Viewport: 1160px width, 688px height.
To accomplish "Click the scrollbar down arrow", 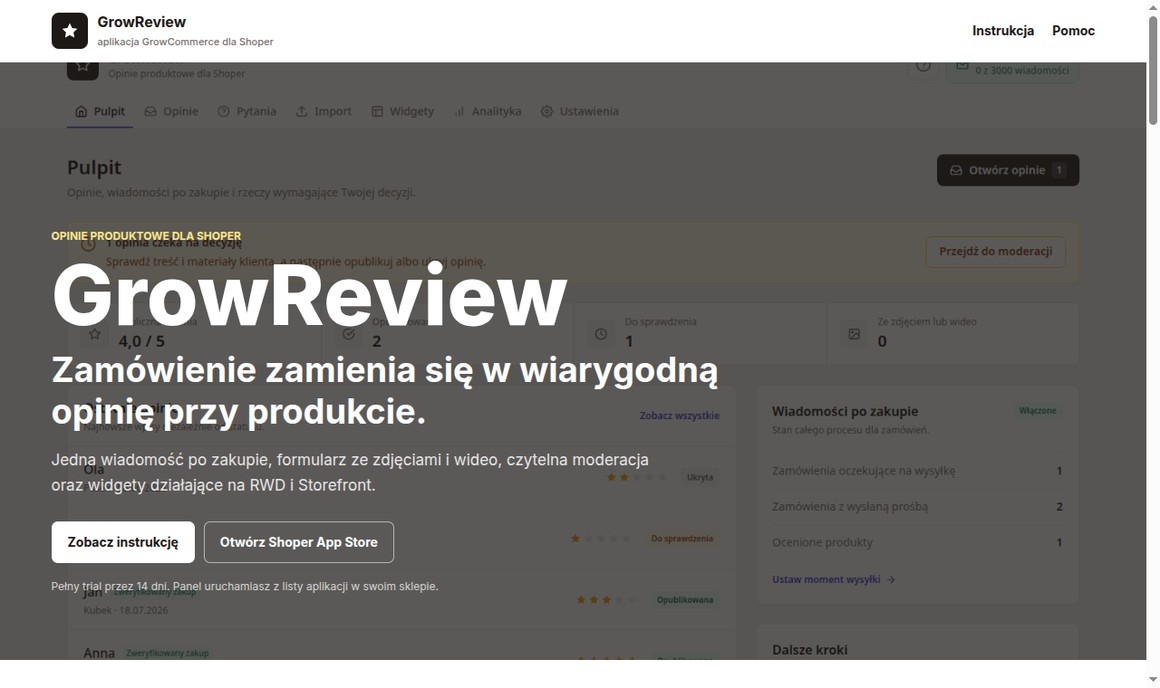I will [1153, 679].
